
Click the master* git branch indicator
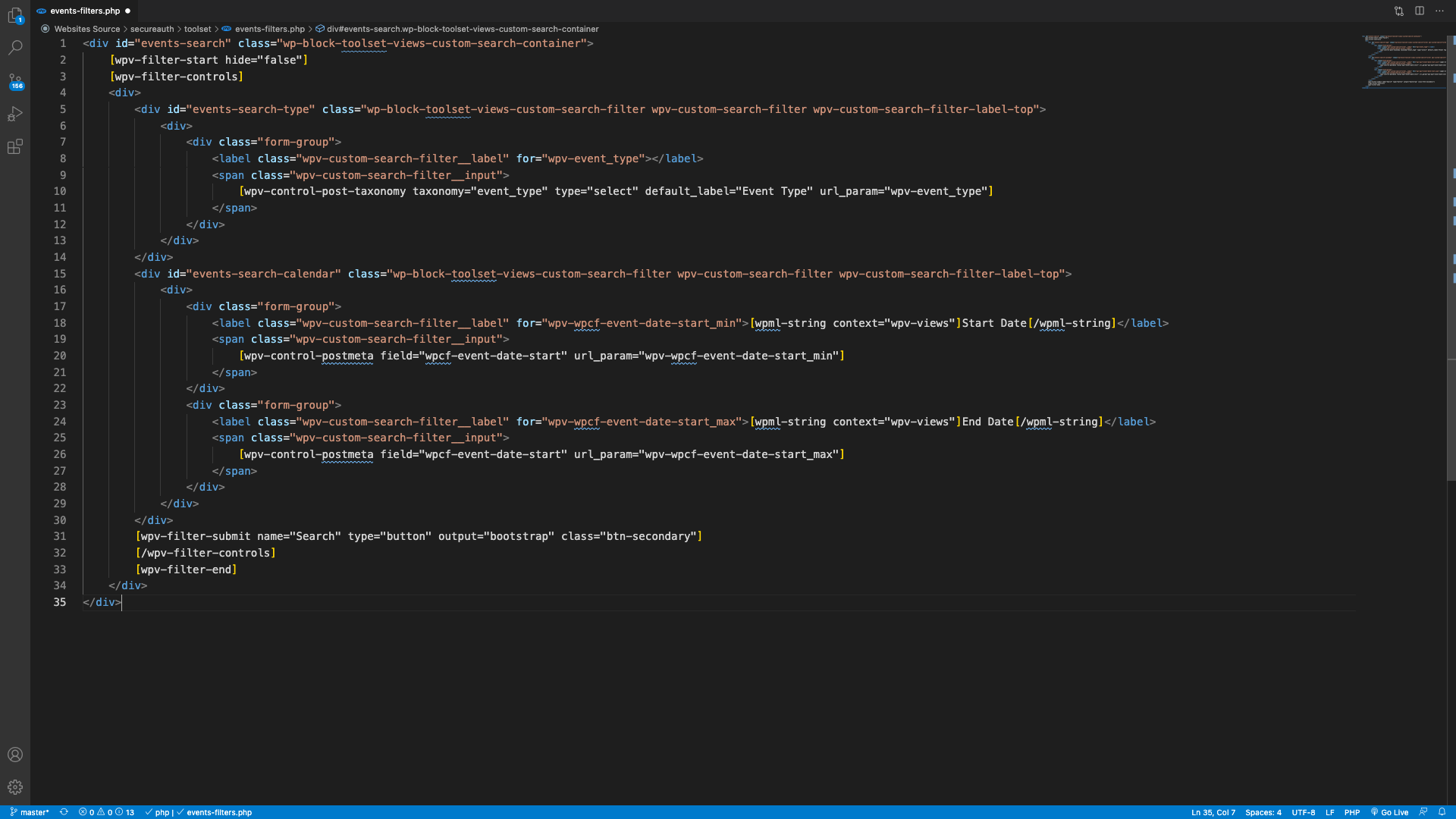point(30,812)
